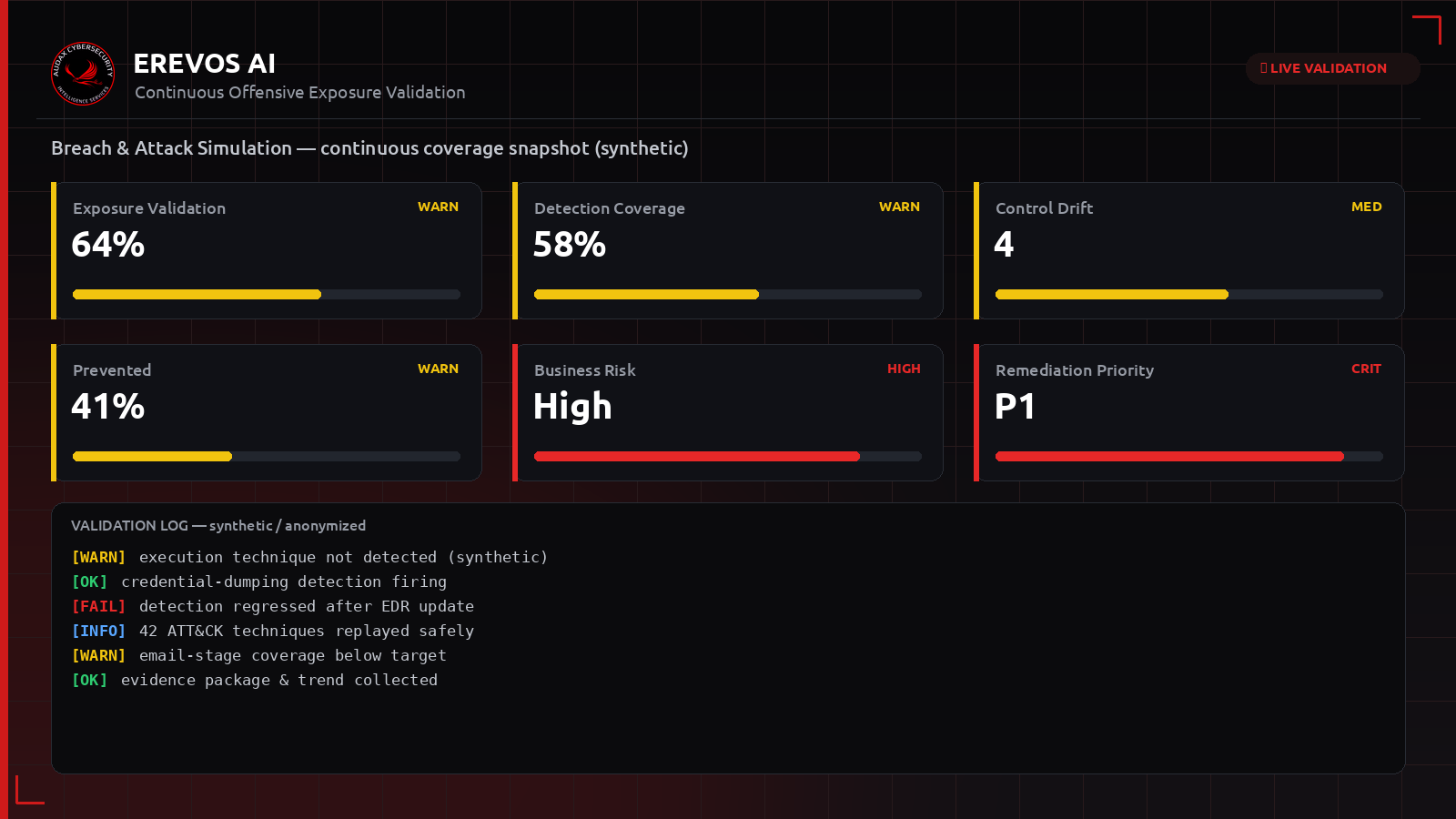Click the Remediation Priority red progress bar

[1189, 457]
